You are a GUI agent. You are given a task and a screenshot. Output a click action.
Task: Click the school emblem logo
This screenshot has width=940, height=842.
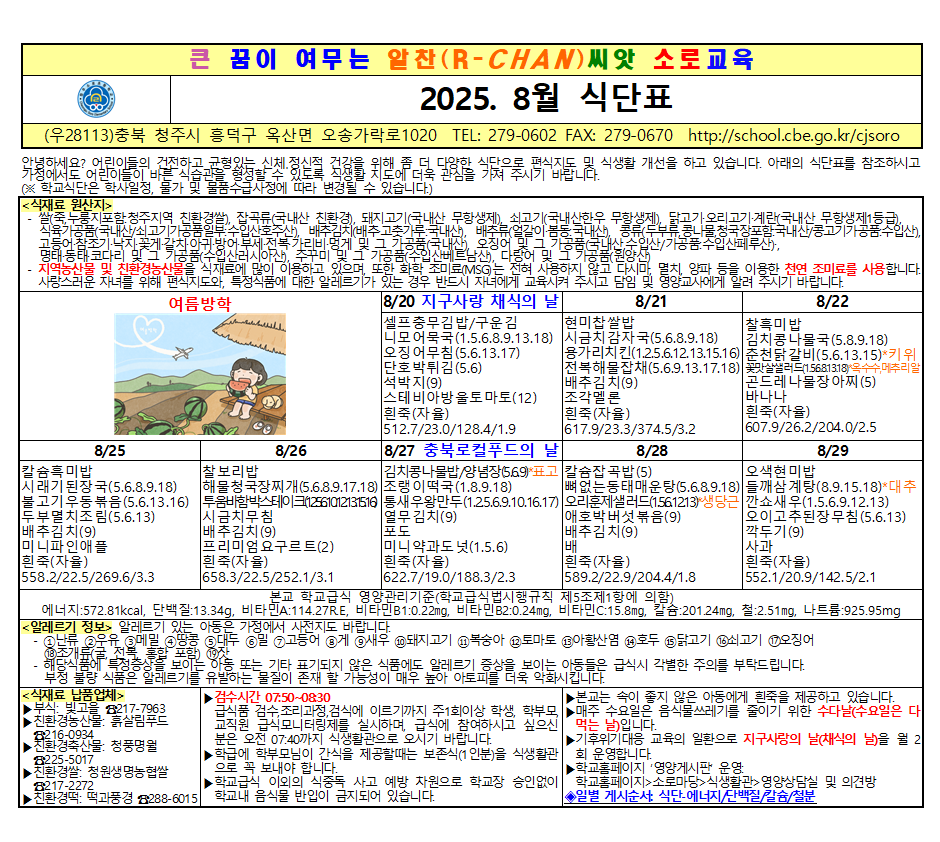click(x=97, y=99)
